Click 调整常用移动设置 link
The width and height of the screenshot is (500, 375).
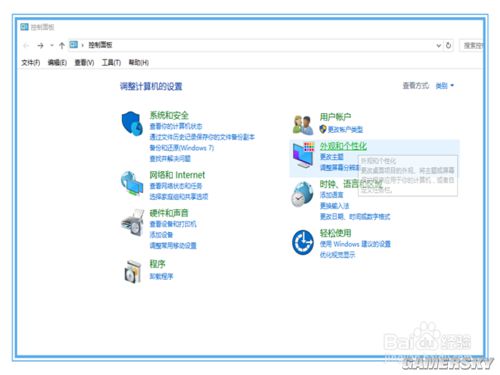click(173, 246)
